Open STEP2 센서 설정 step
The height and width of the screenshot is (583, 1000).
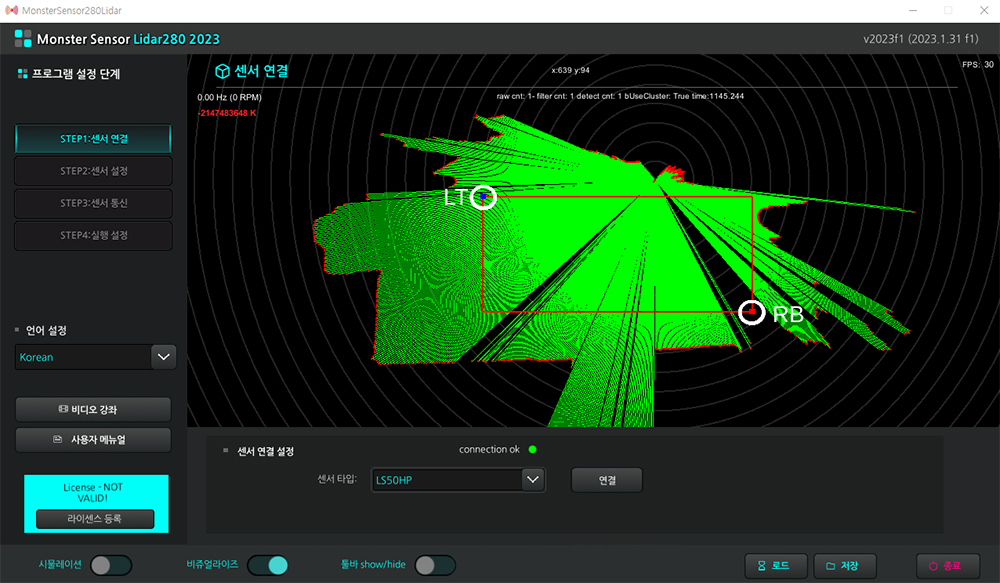[93, 171]
